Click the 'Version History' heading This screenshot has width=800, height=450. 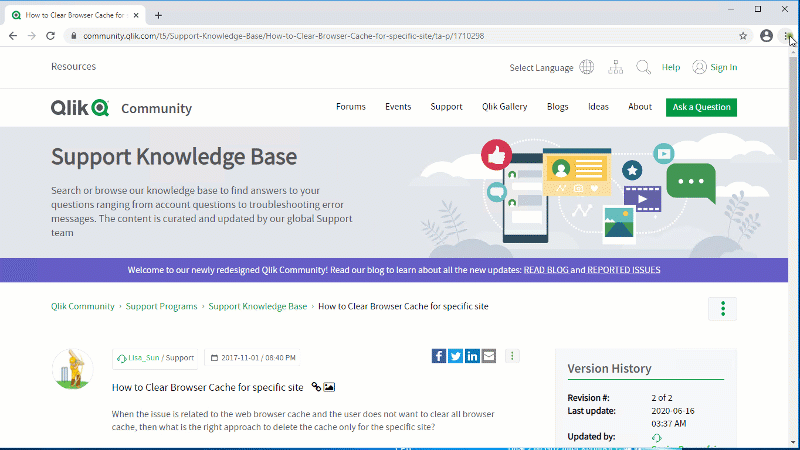(x=609, y=368)
